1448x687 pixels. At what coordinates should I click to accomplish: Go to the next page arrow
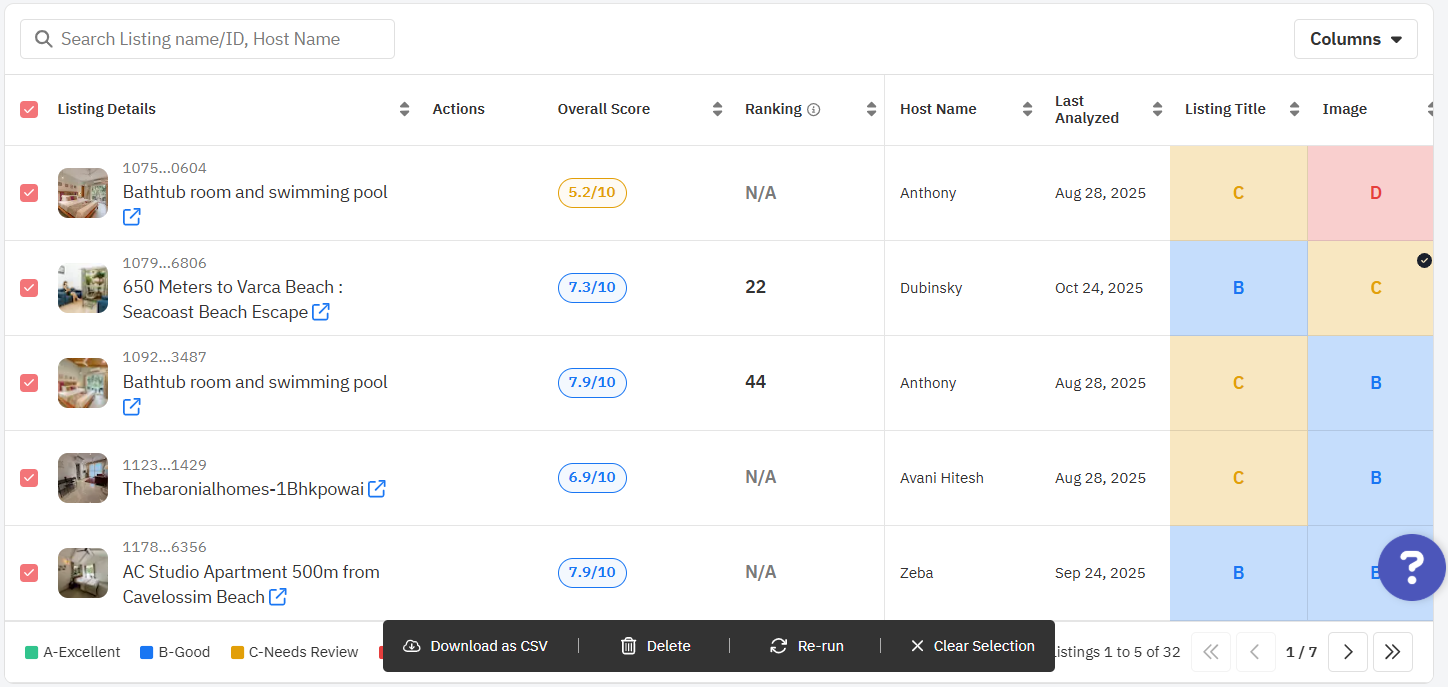pyautogui.click(x=1348, y=652)
